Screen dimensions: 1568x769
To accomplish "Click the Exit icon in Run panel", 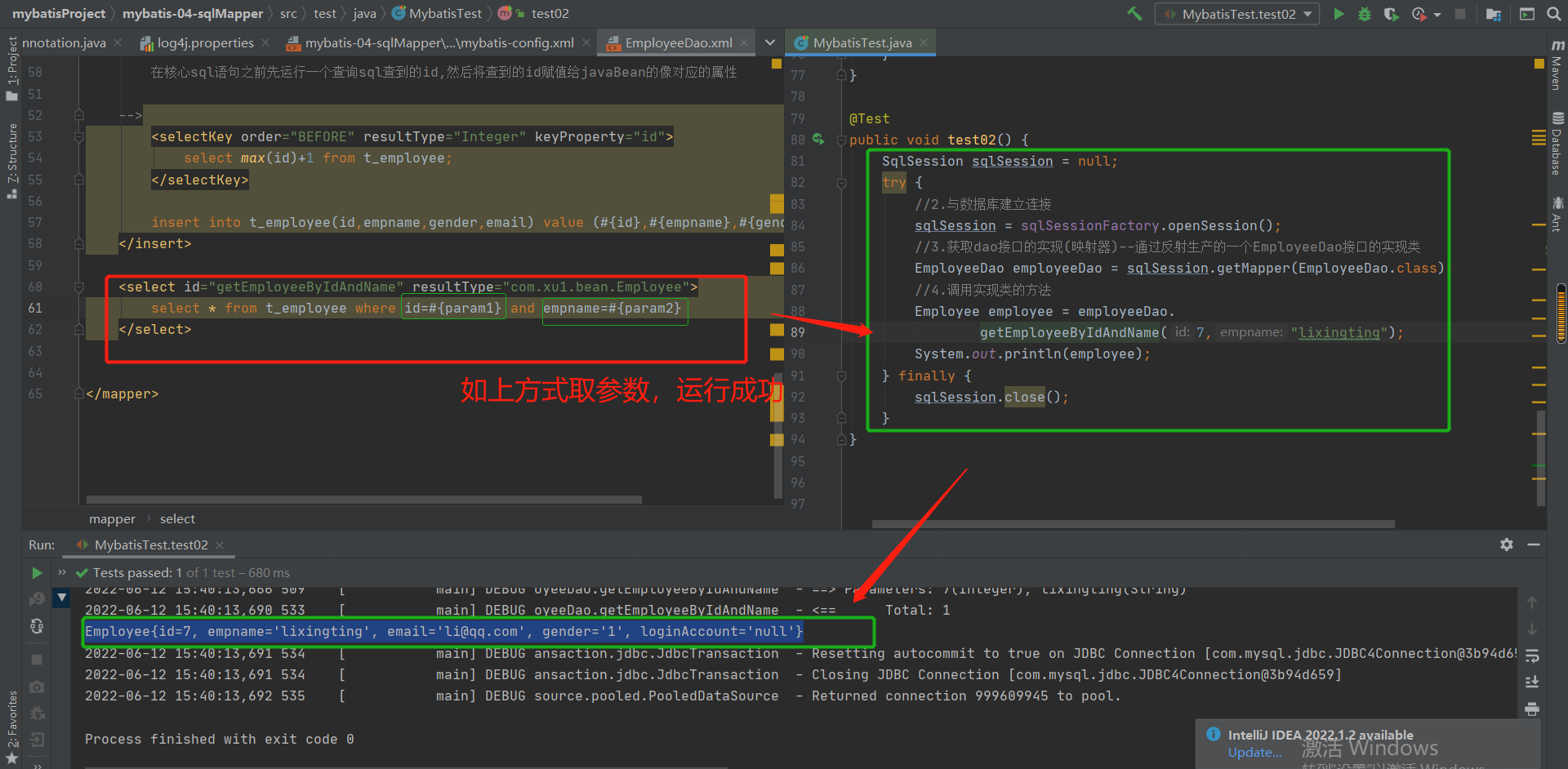I will click(x=37, y=740).
